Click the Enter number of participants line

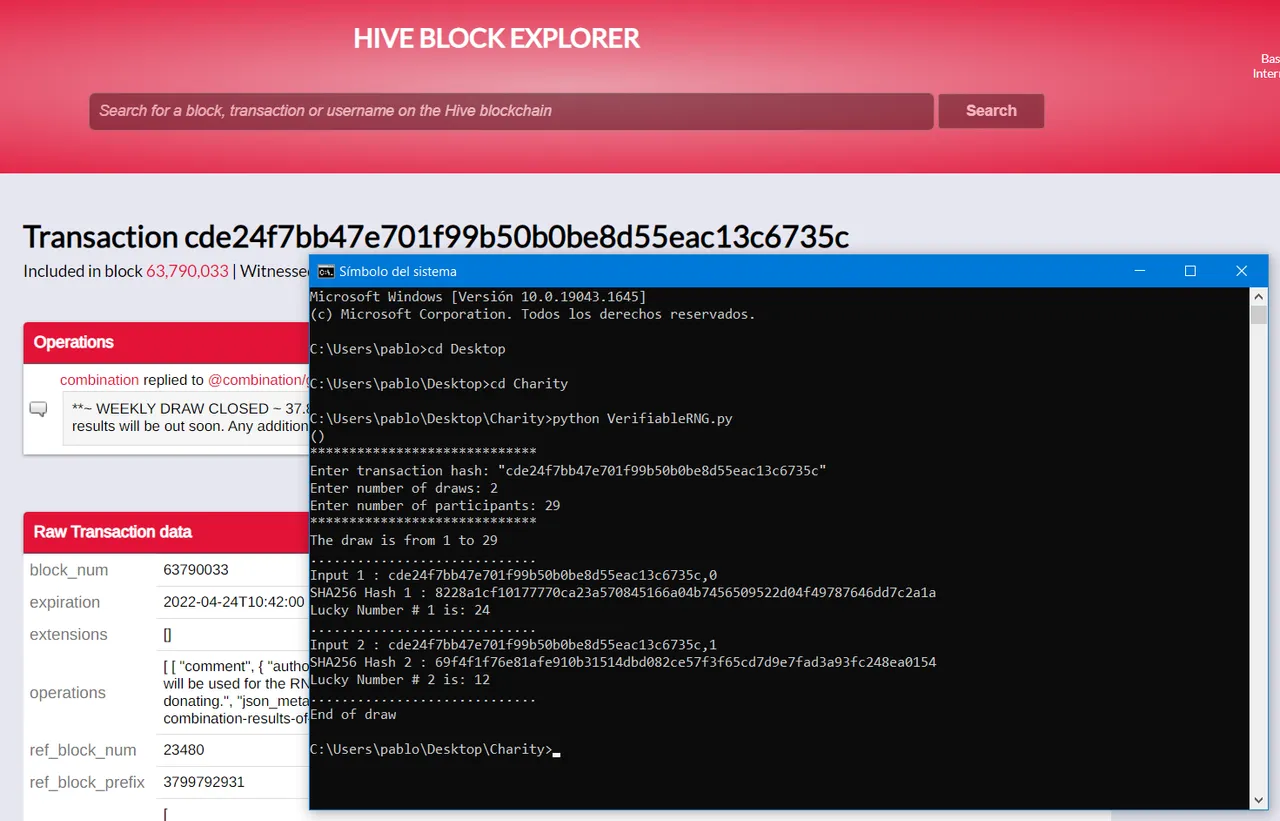tap(435, 505)
